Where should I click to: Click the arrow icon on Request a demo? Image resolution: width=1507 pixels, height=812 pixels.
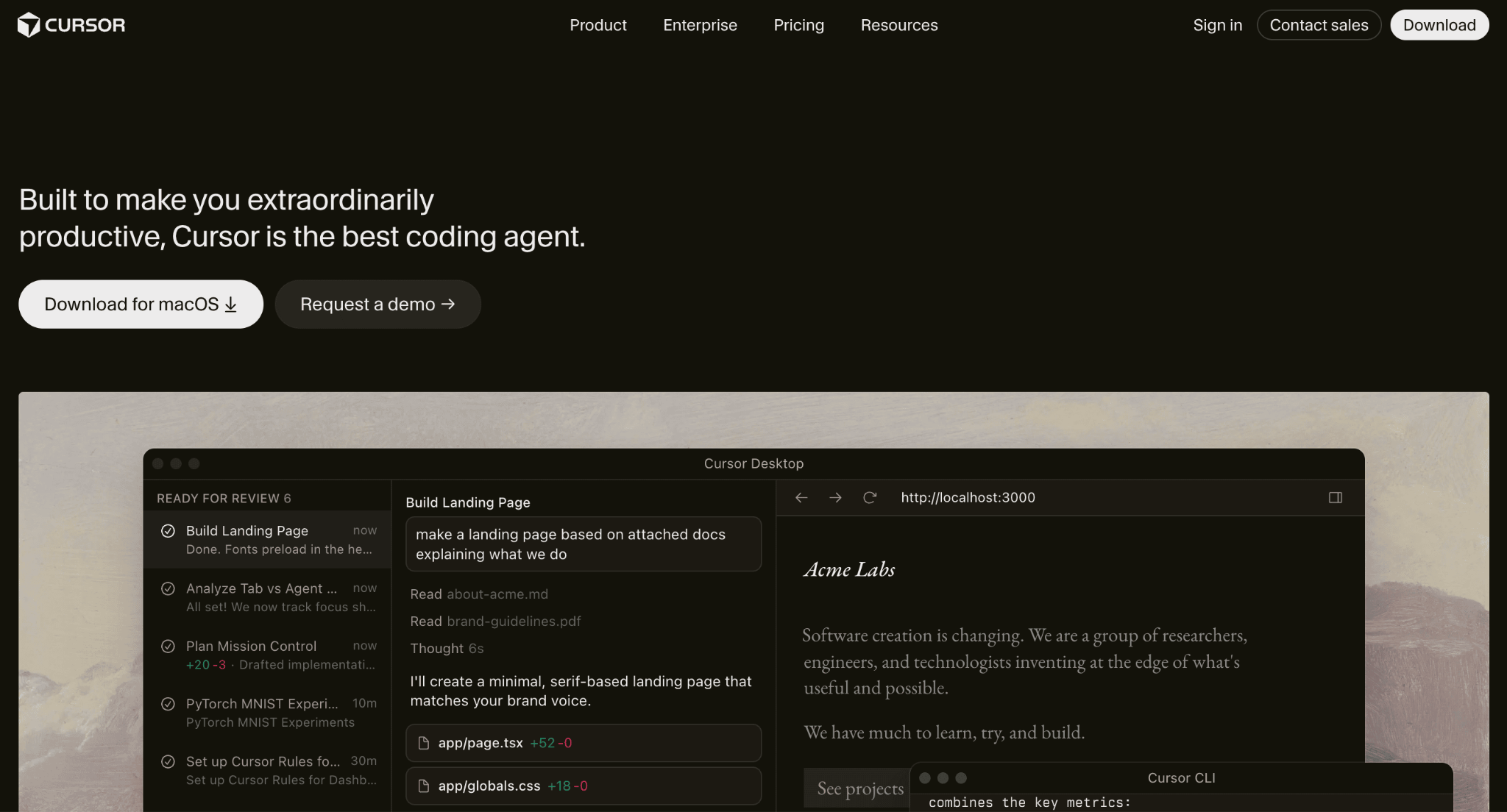[x=448, y=304]
